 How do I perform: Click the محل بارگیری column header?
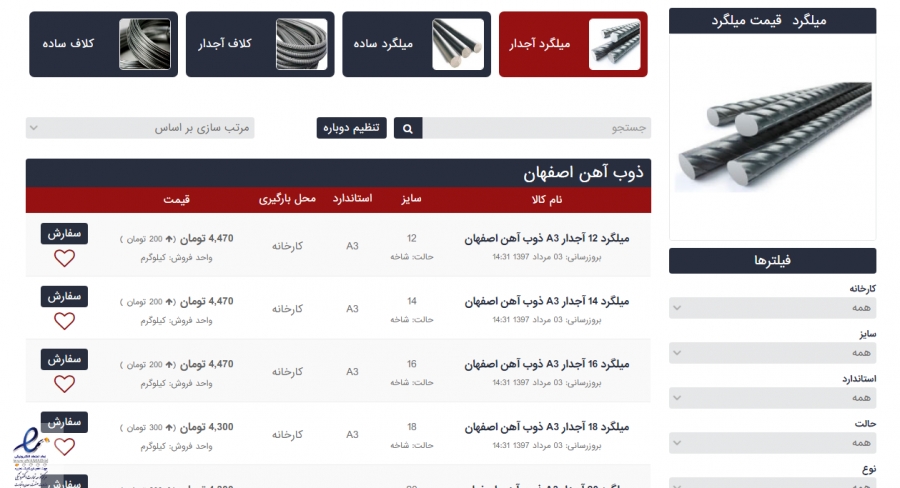click(287, 199)
